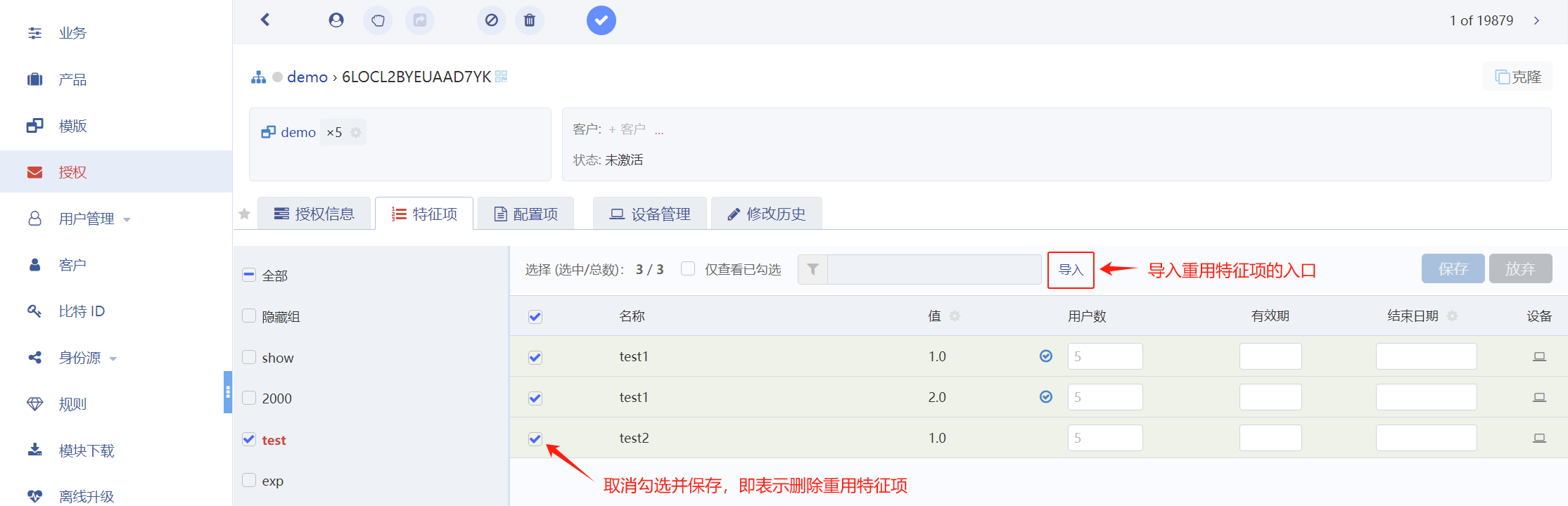
Task: Switch to the 修改历史 tab
Action: pyautogui.click(x=766, y=214)
